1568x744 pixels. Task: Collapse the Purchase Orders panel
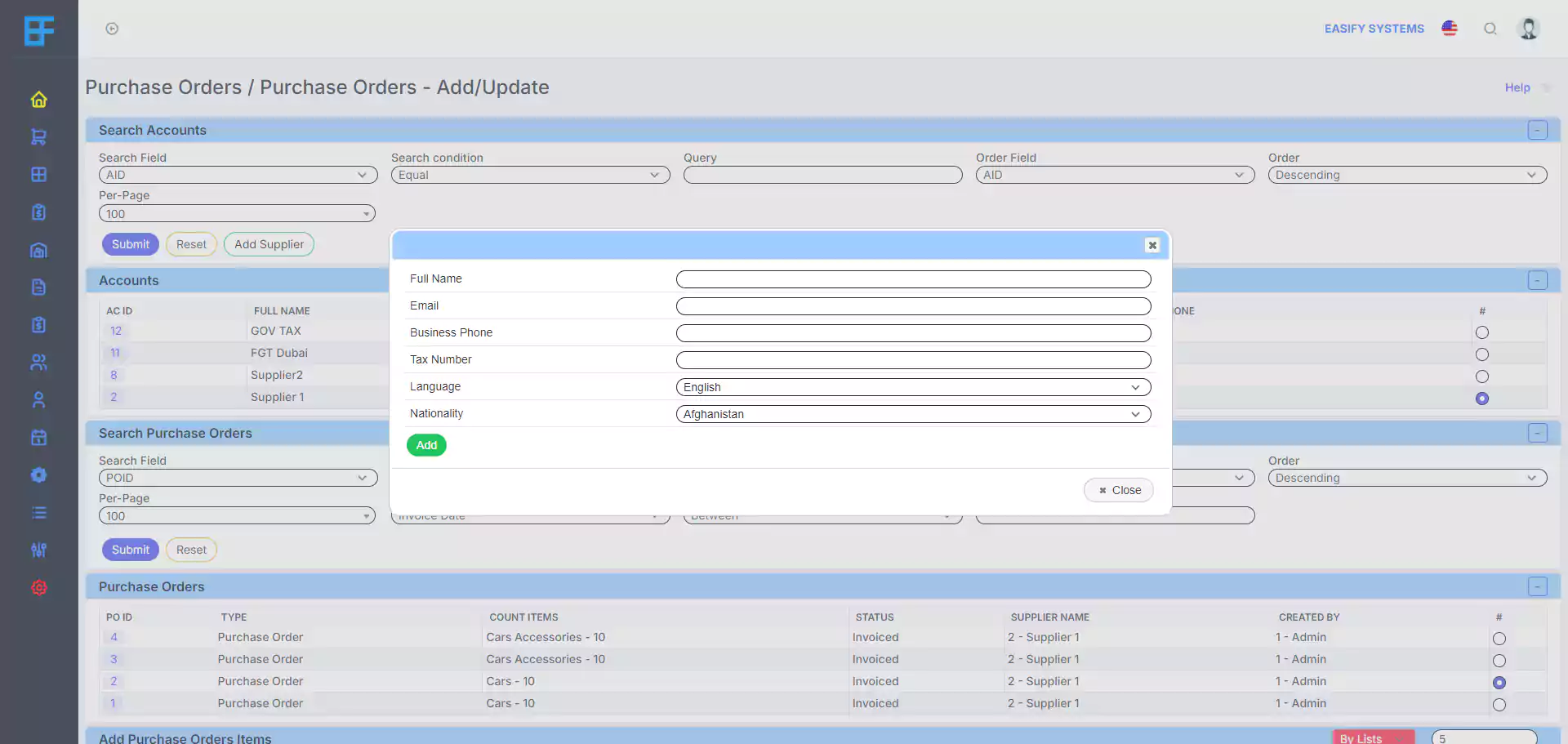[x=1537, y=586]
